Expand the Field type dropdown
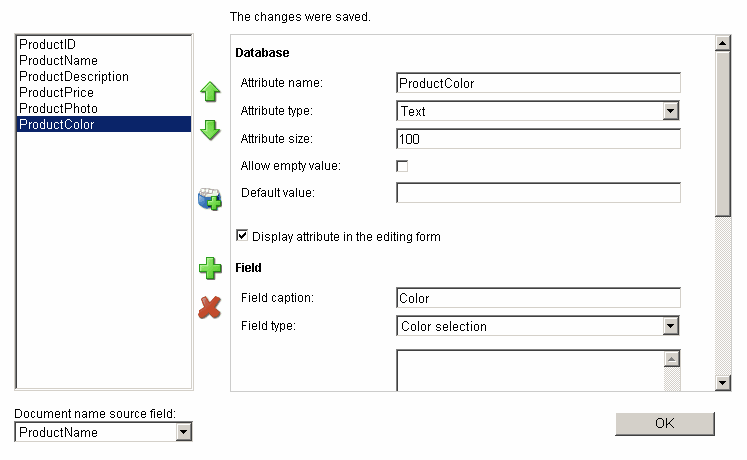Image resolution: width=747 pixels, height=460 pixels. pos(670,326)
